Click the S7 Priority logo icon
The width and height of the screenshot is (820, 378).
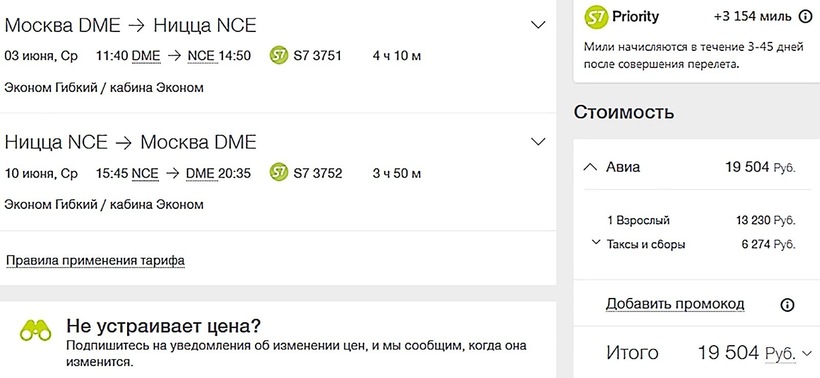tap(596, 17)
